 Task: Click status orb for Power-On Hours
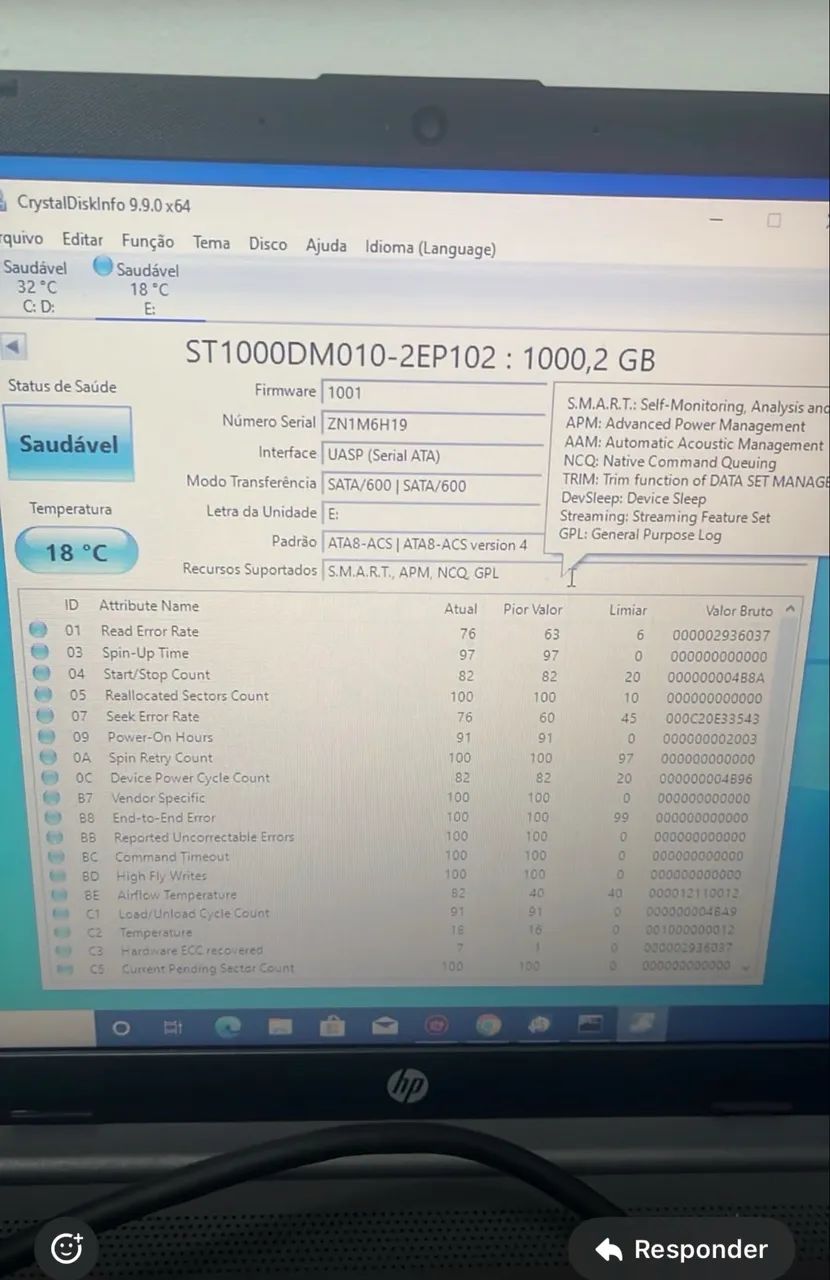coord(47,736)
